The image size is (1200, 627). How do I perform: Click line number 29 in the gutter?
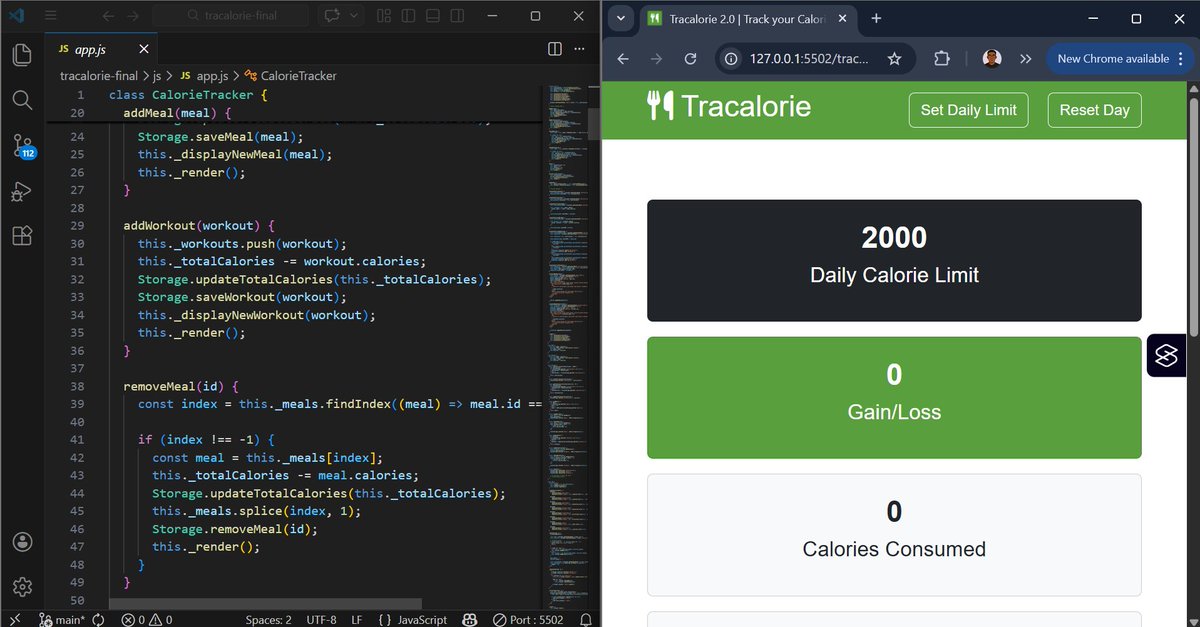click(x=77, y=226)
